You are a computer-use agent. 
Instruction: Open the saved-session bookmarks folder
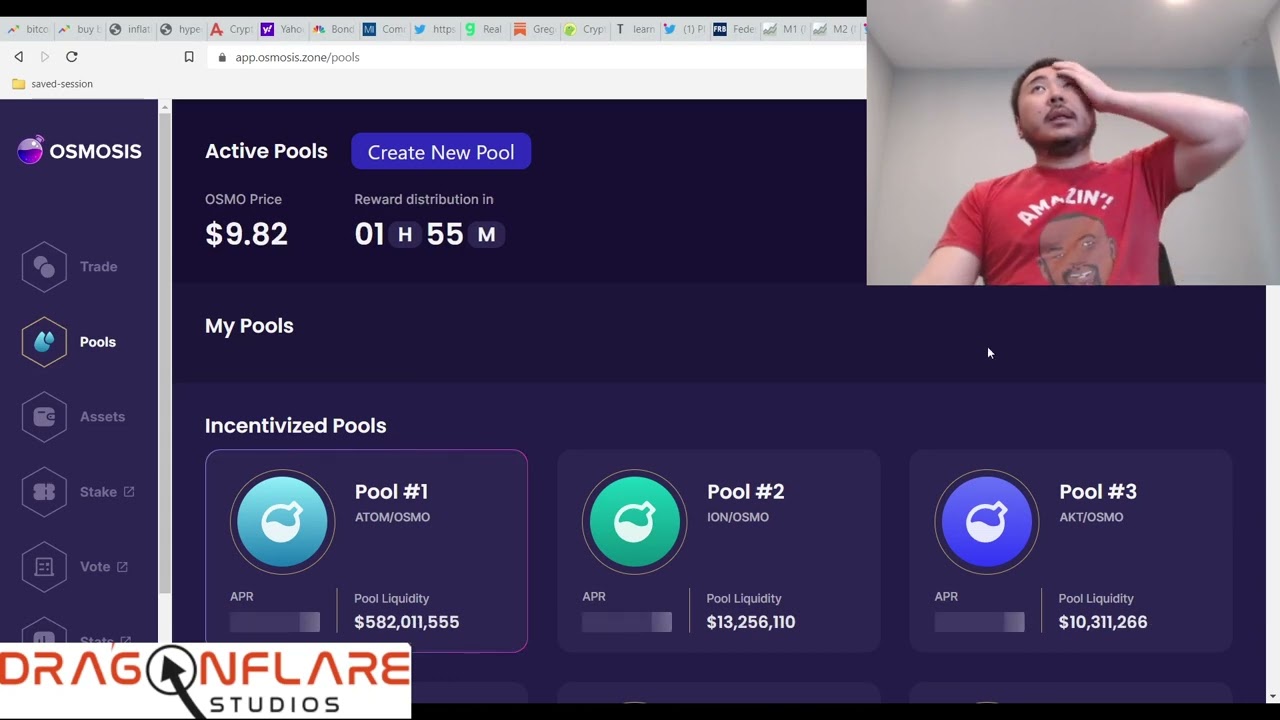tap(52, 84)
